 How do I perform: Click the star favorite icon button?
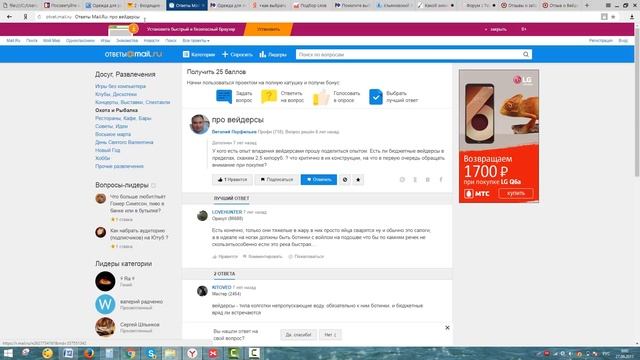click(x=358, y=180)
